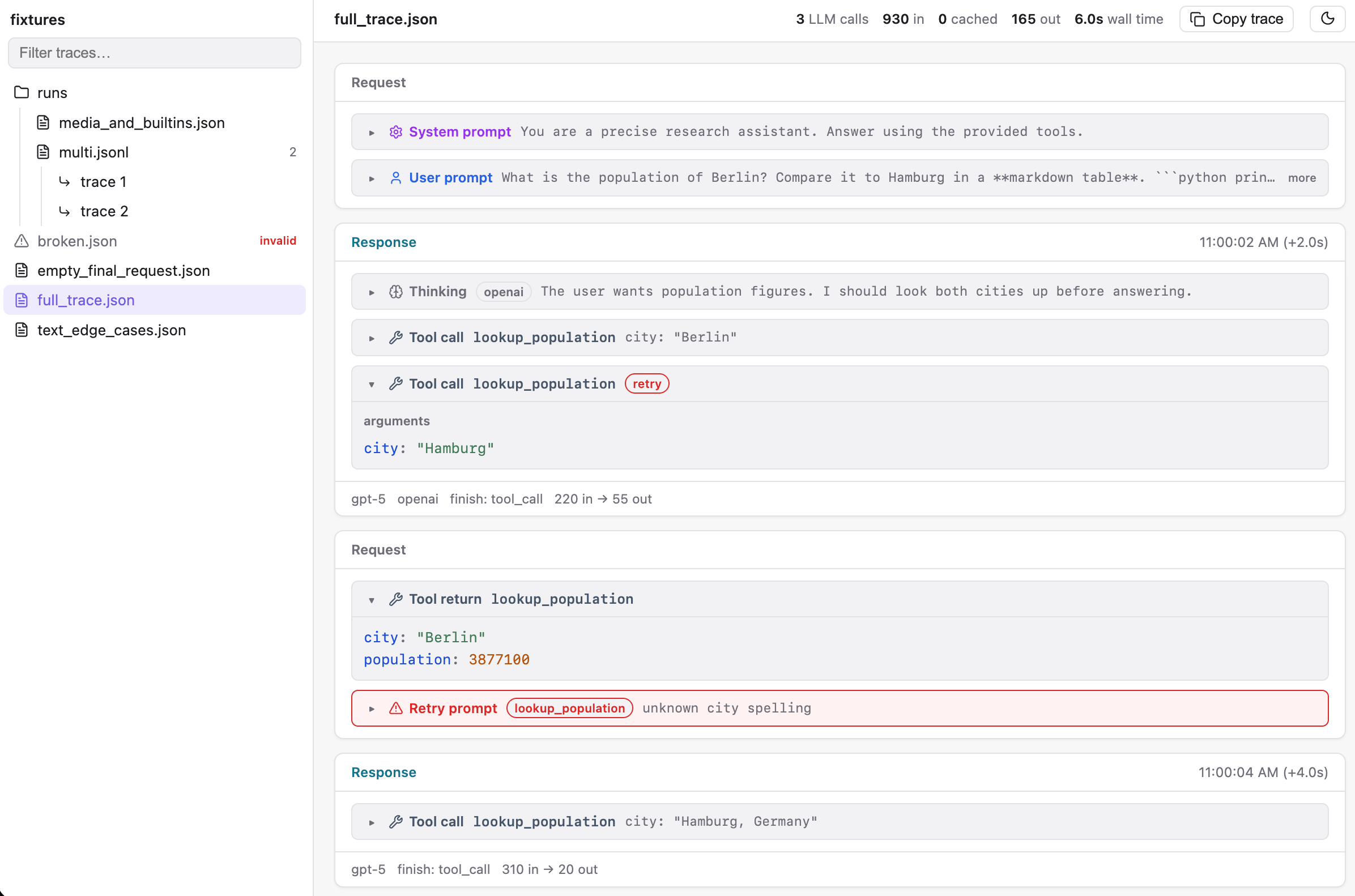Click the full_trace.json file icon in sidebar
The image size is (1355, 896).
[x=22, y=300]
